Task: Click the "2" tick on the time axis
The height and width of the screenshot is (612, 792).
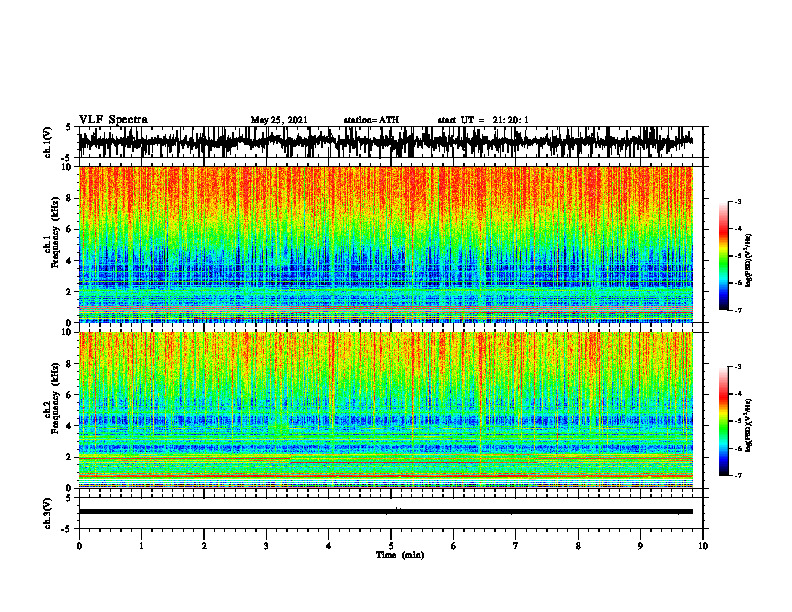Action: (204, 546)
